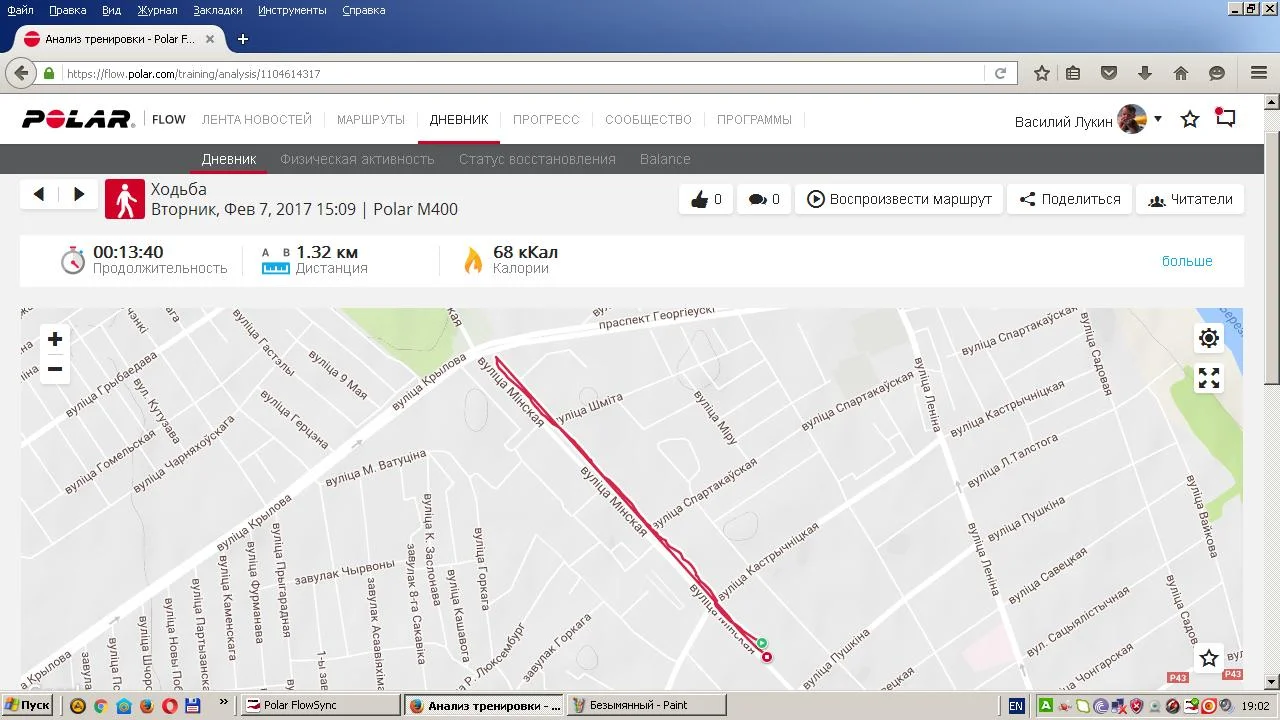Click the Поделиться share button
The height and width of the screenshot is (720, 1280).
(x=1070, y=199)
